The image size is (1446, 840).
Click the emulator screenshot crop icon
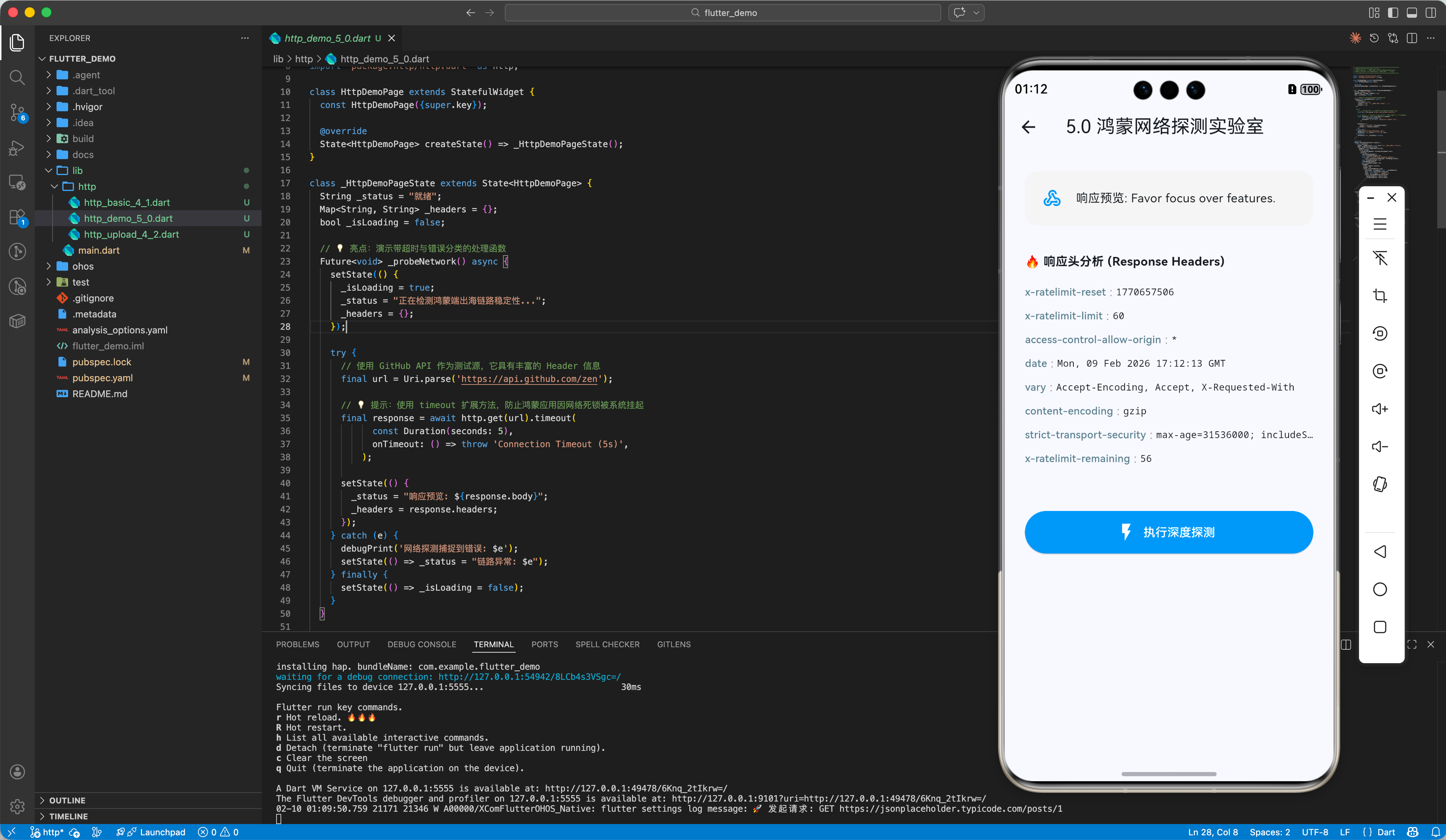point(1380,296)
